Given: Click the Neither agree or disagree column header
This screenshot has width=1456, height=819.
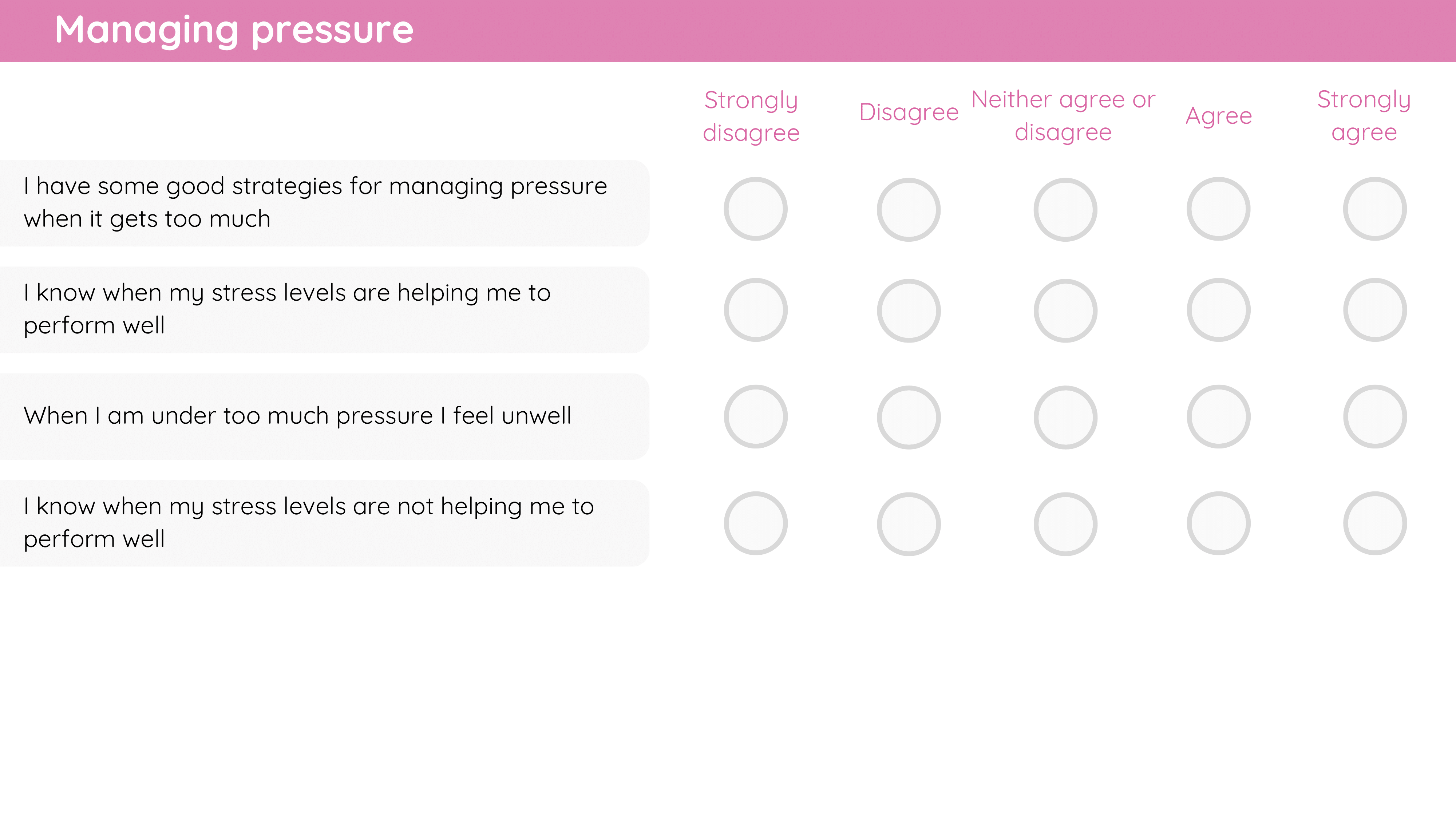Looking at the screenshot, I should coord(1063,116).
